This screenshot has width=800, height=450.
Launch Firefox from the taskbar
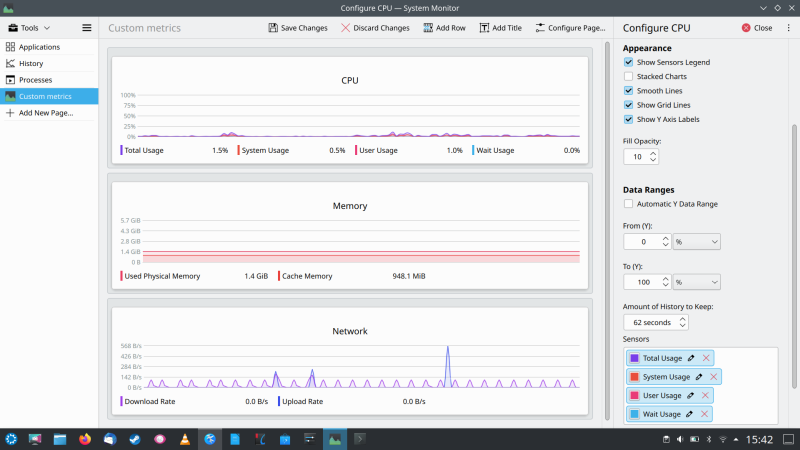85,439
